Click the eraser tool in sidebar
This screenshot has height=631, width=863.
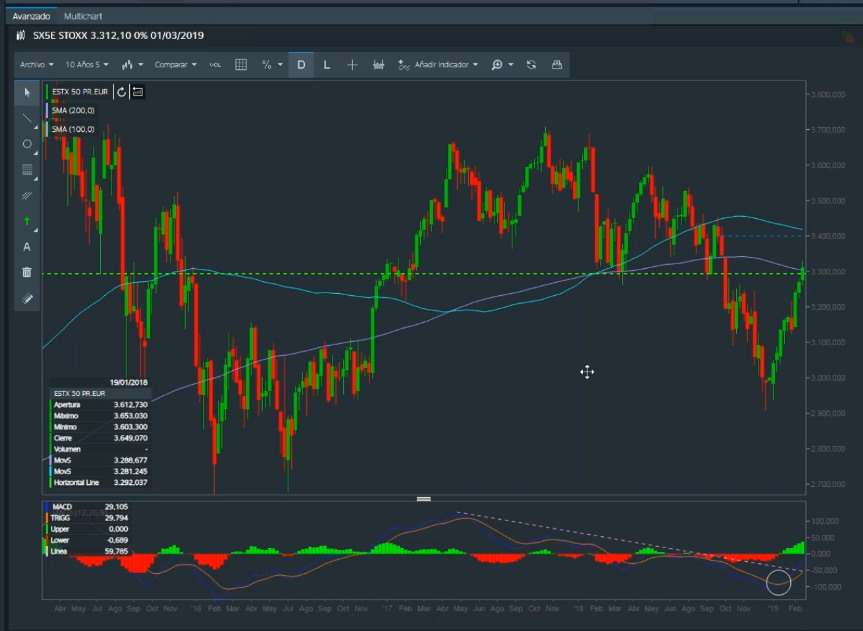click(x=27, y=298)
